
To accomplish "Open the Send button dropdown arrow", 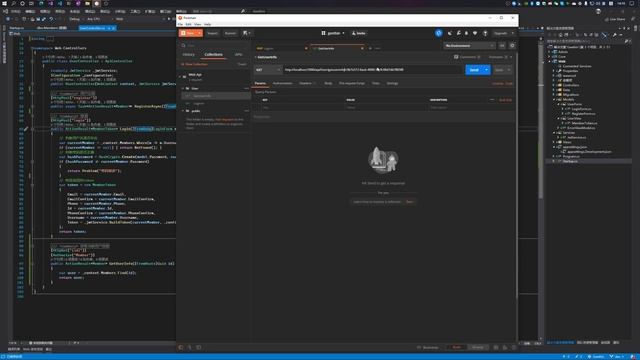I will tap(487, 70).
